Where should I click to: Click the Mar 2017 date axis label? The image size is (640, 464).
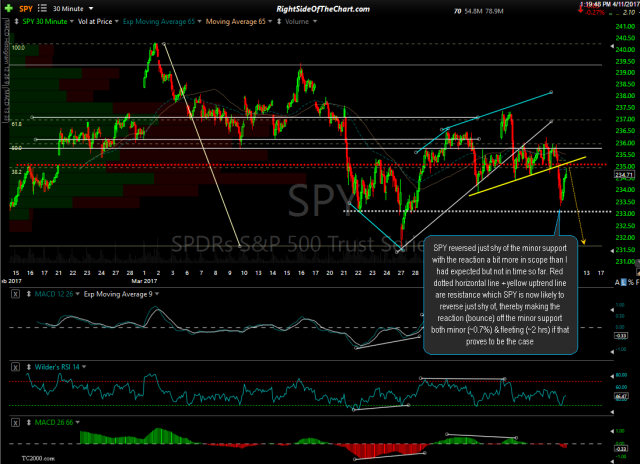pyautogui.click(x=144, y=281)
